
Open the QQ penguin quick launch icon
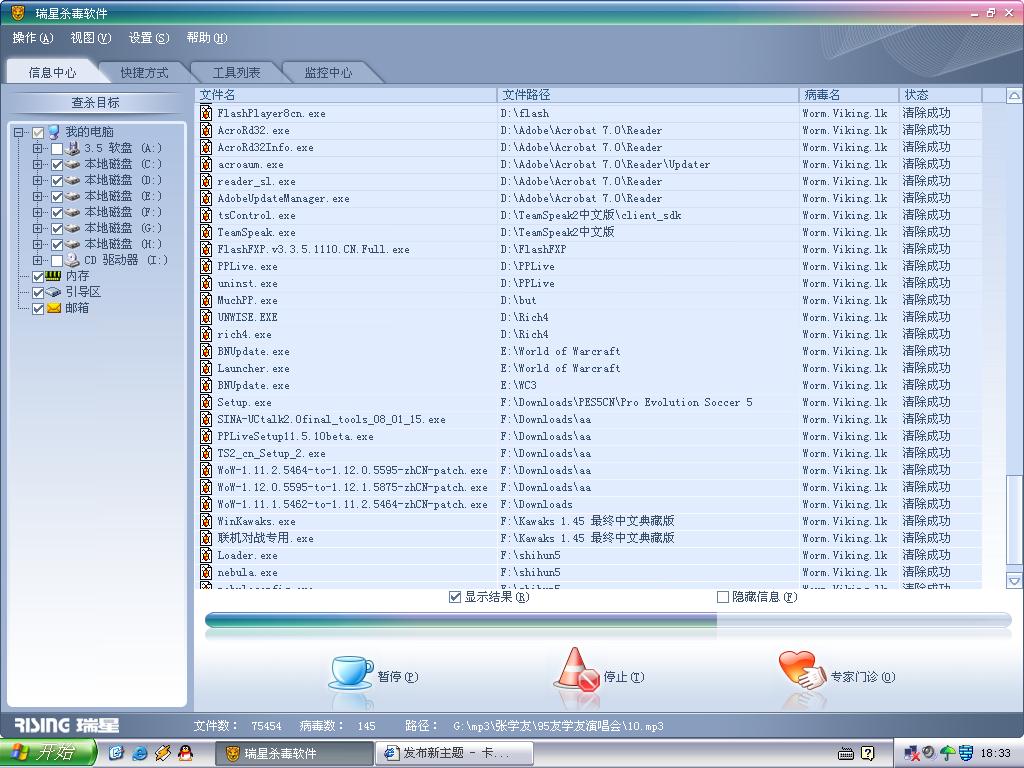(185, 753)
